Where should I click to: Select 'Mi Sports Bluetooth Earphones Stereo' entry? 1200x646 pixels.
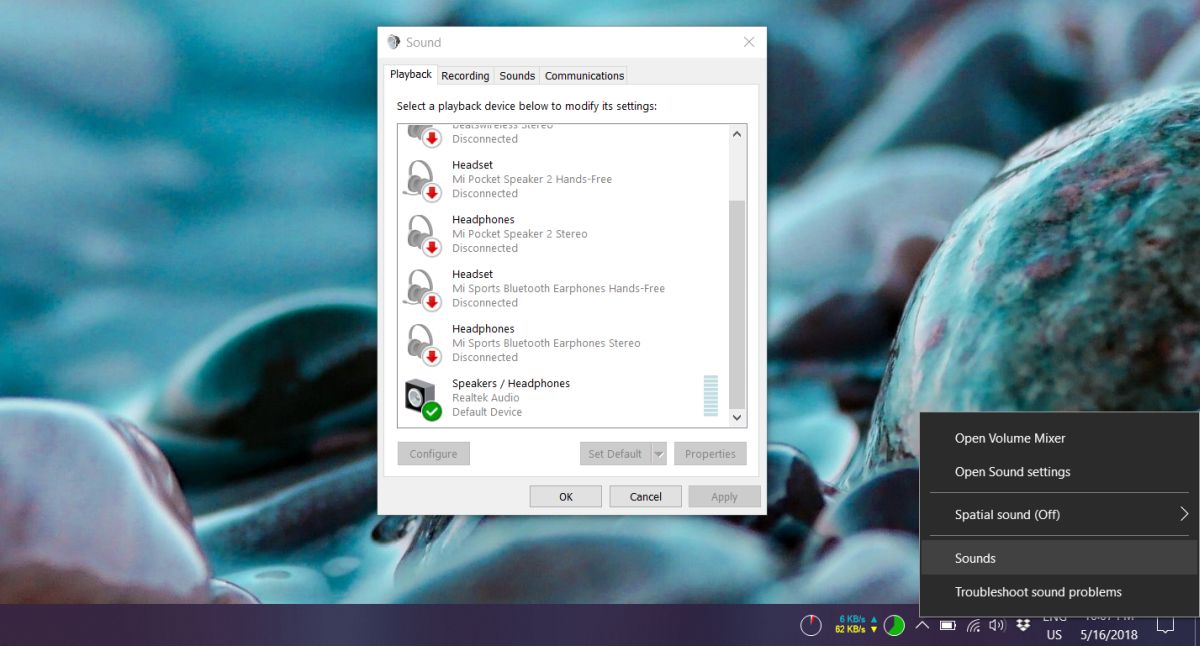[564, 343]
